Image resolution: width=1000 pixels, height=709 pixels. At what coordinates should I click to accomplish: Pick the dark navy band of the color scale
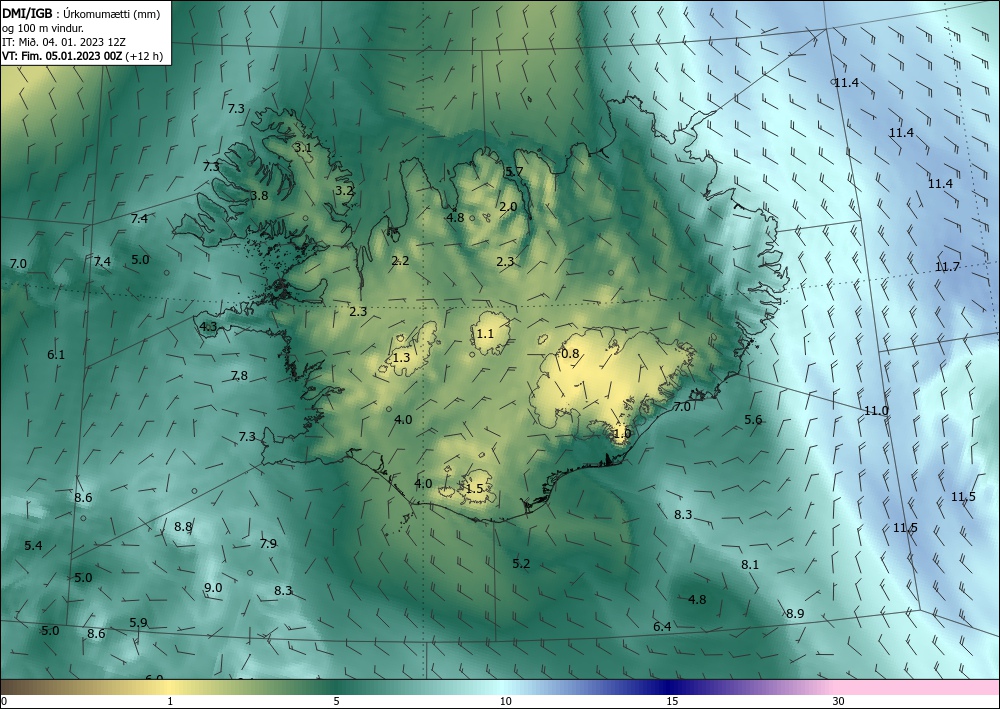click(666, 687)
